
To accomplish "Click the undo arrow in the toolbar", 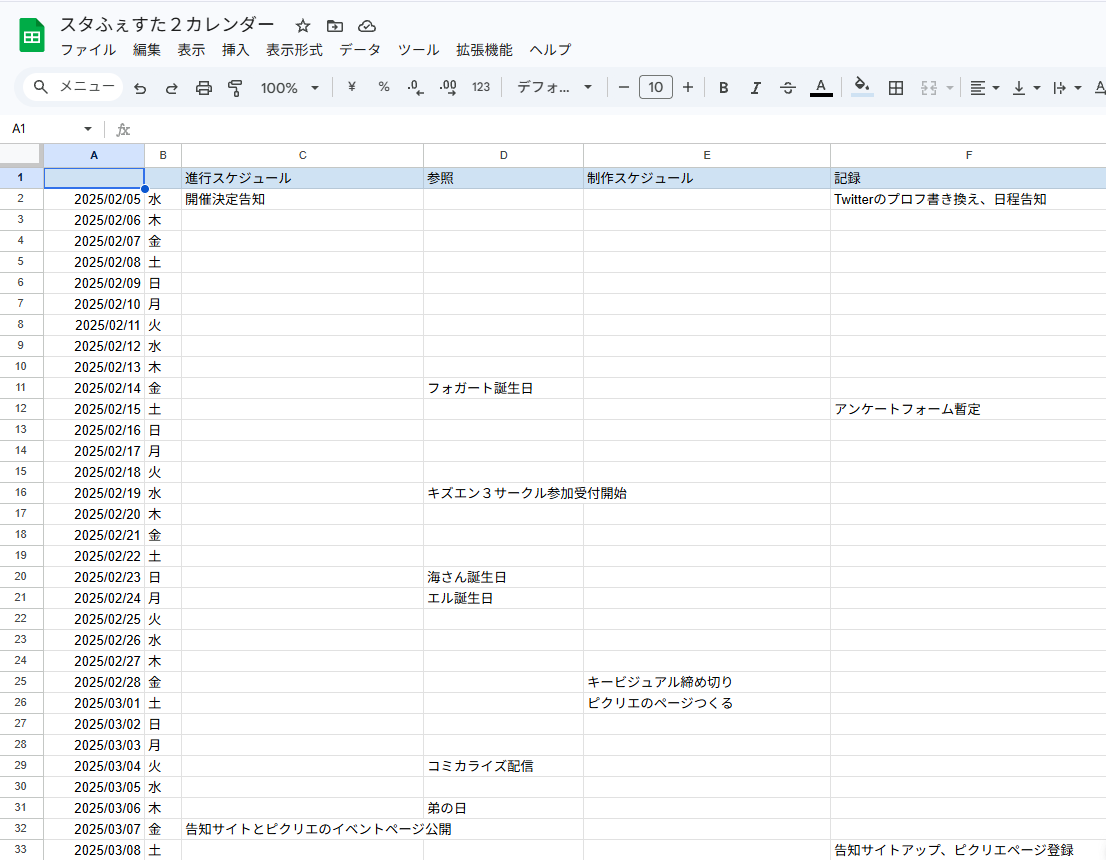I will 140,88.
